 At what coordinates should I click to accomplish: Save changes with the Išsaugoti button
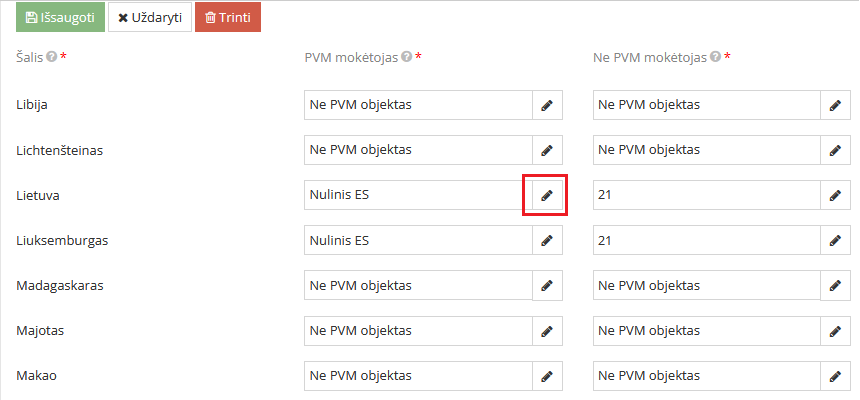coord(59,17)
